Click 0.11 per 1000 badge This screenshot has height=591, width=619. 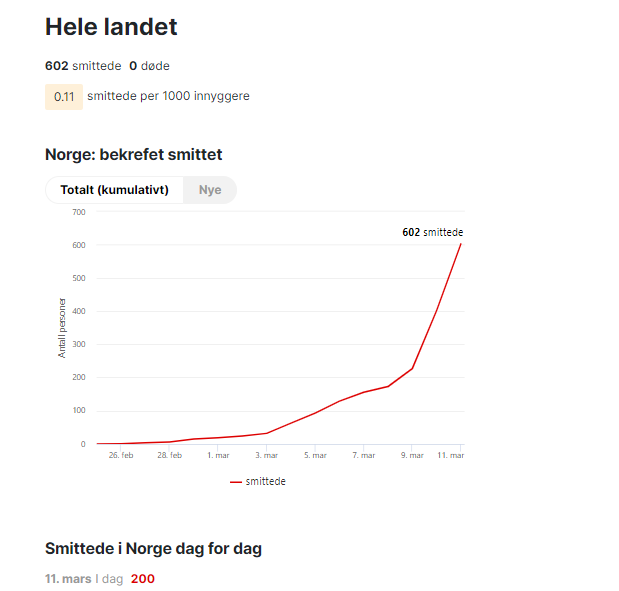64,97
